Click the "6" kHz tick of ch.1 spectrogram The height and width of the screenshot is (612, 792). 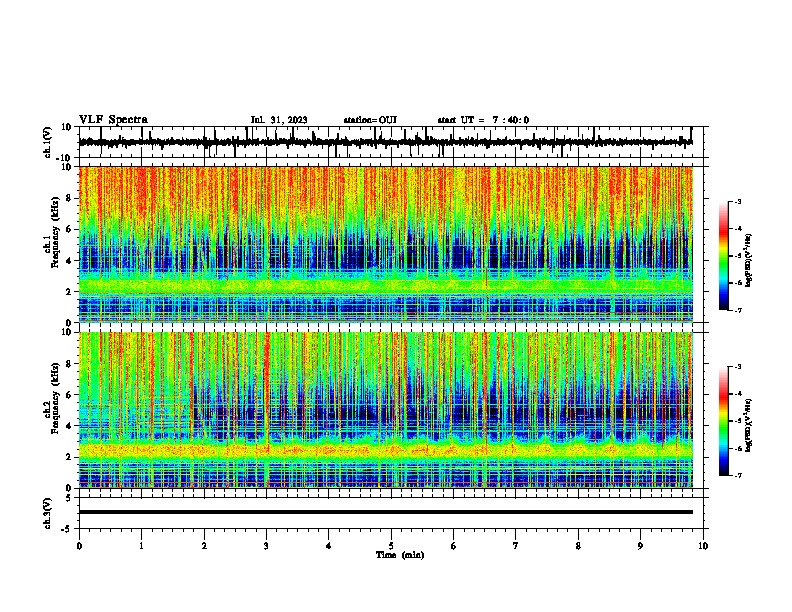[x=70, y=229]
